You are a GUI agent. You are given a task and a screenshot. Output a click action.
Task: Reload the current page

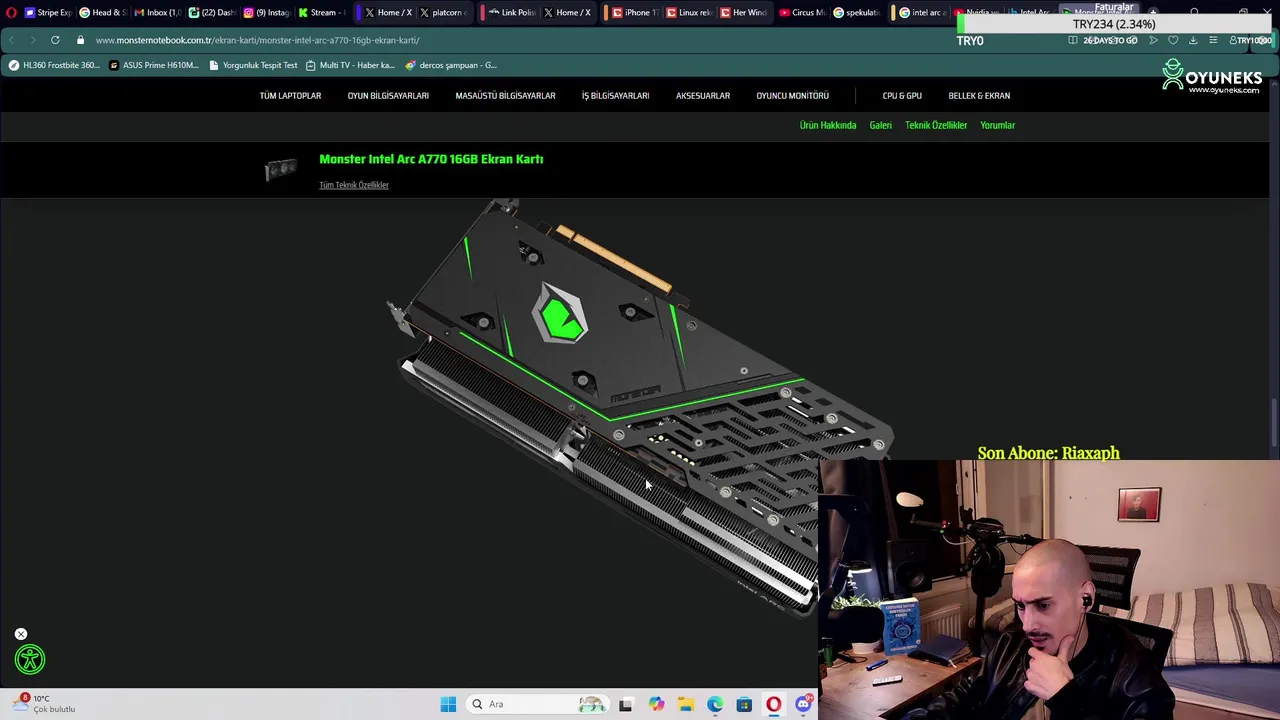pos(55,40)
